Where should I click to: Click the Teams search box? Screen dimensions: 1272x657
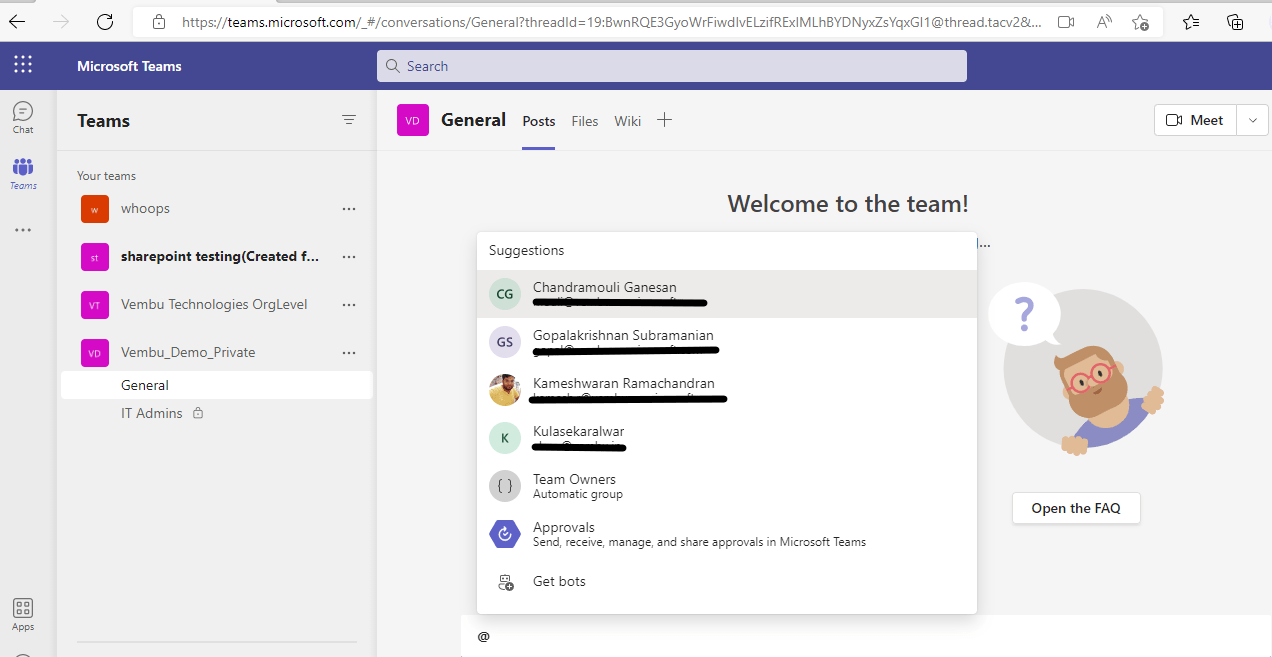672,66
